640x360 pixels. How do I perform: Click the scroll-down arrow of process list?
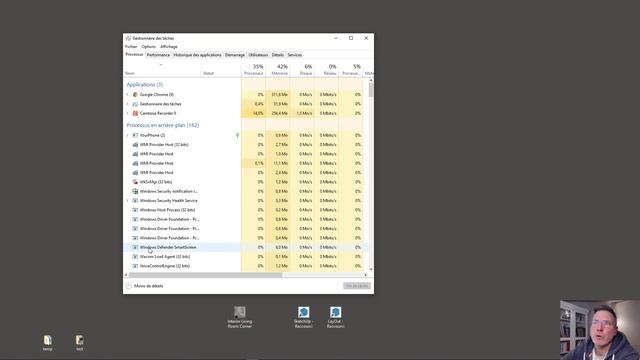point(371,269)
